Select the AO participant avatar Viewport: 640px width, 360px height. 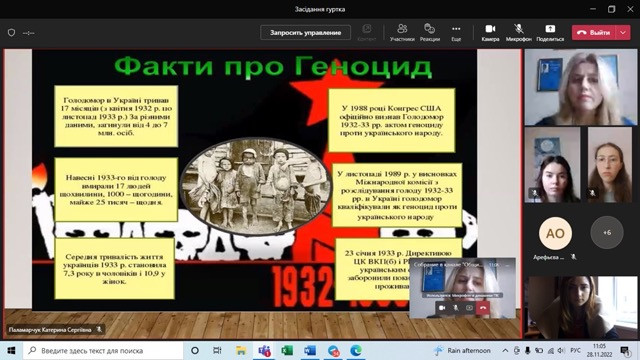555,233
